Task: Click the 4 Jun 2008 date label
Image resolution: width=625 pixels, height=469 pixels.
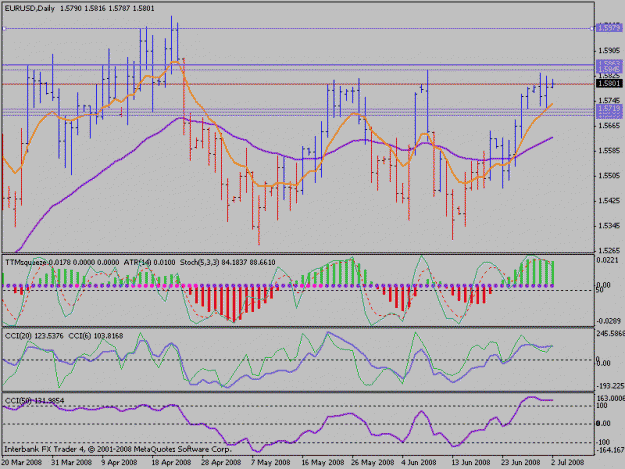Action: (419, 462)
